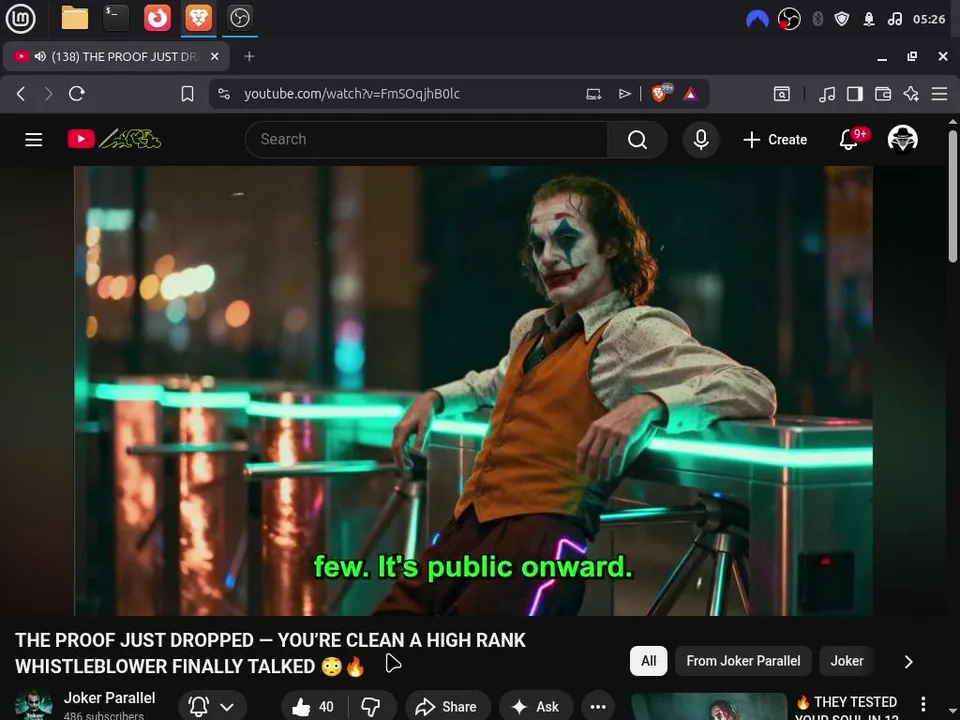Click the install app icon in address bar
The image size is (960, 720).
tap(593, 94)
